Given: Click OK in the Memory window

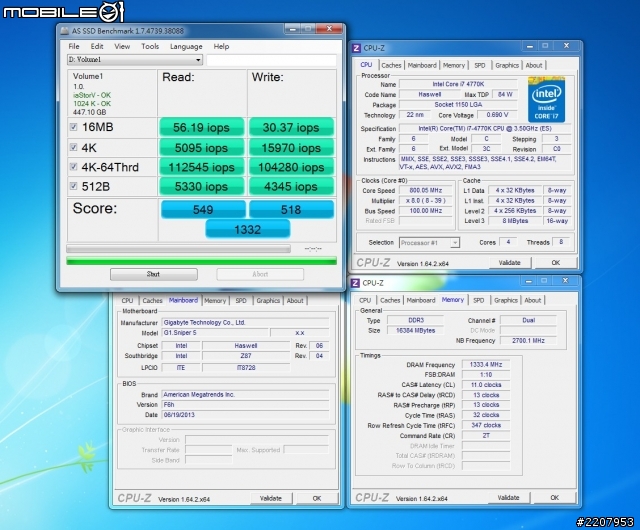Looking at the screenshot, I should pyautogui.click(x=554, y=497).
